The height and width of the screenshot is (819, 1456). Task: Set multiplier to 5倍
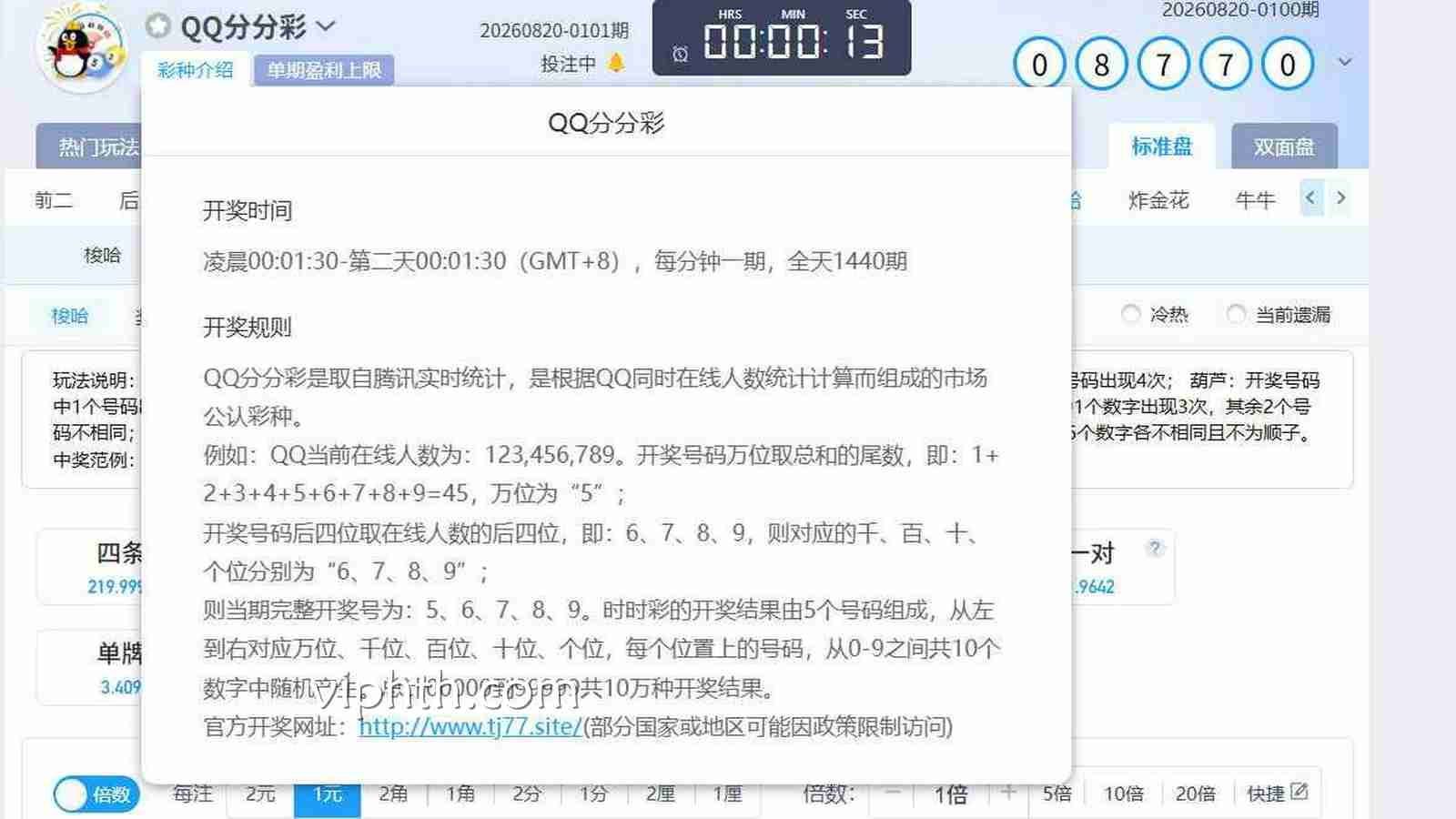coord(1057,794)
